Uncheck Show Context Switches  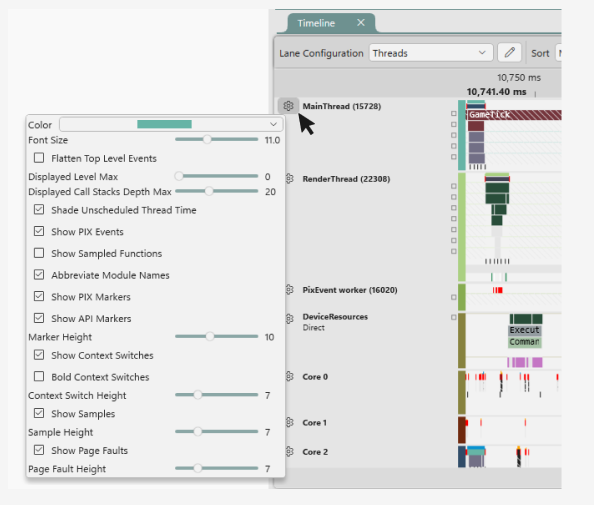(39, 355)
